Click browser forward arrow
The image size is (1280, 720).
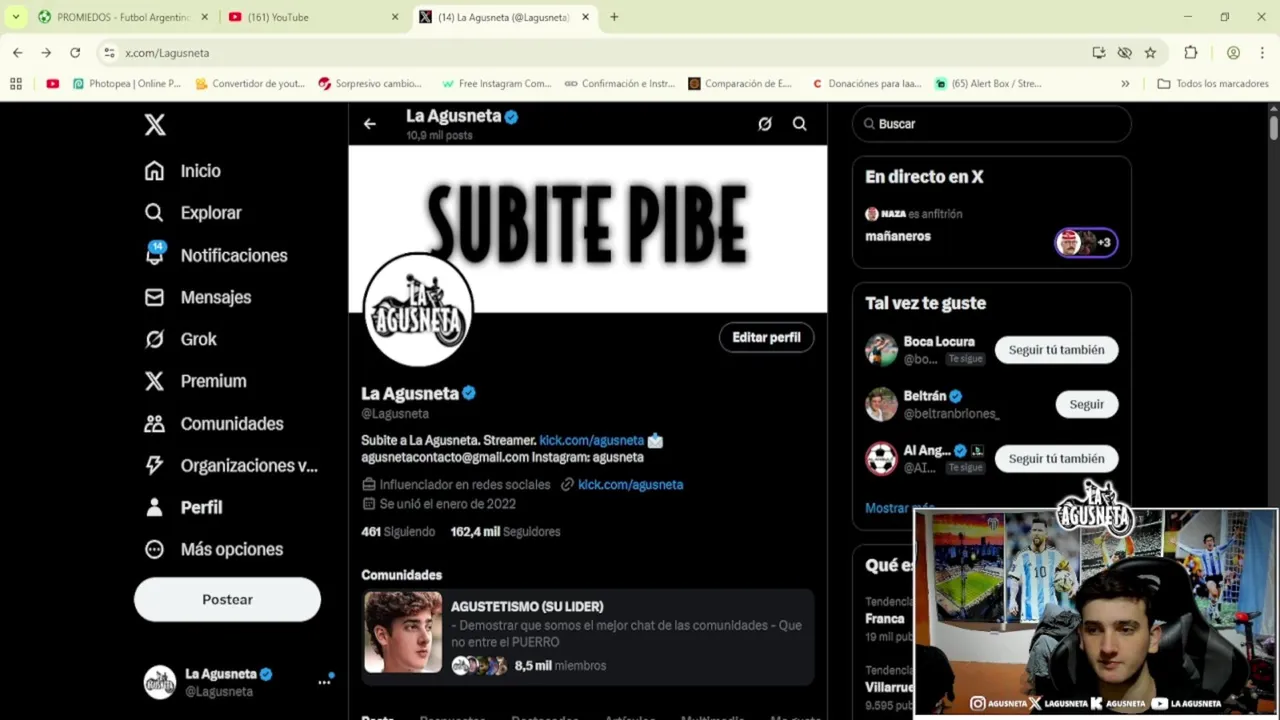tap(46, 53)
